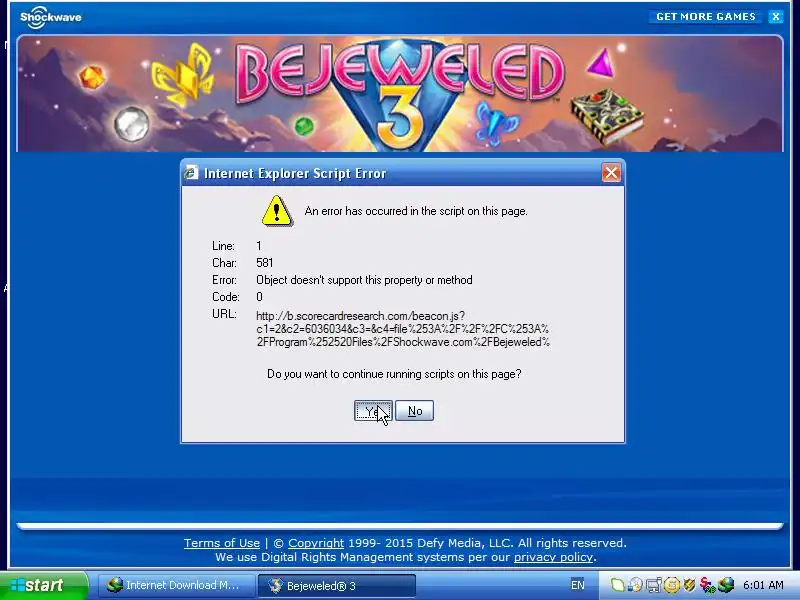Close the Script Error dialog
The width and height of the screenshot is (800, 600).
tap(611, 173)
